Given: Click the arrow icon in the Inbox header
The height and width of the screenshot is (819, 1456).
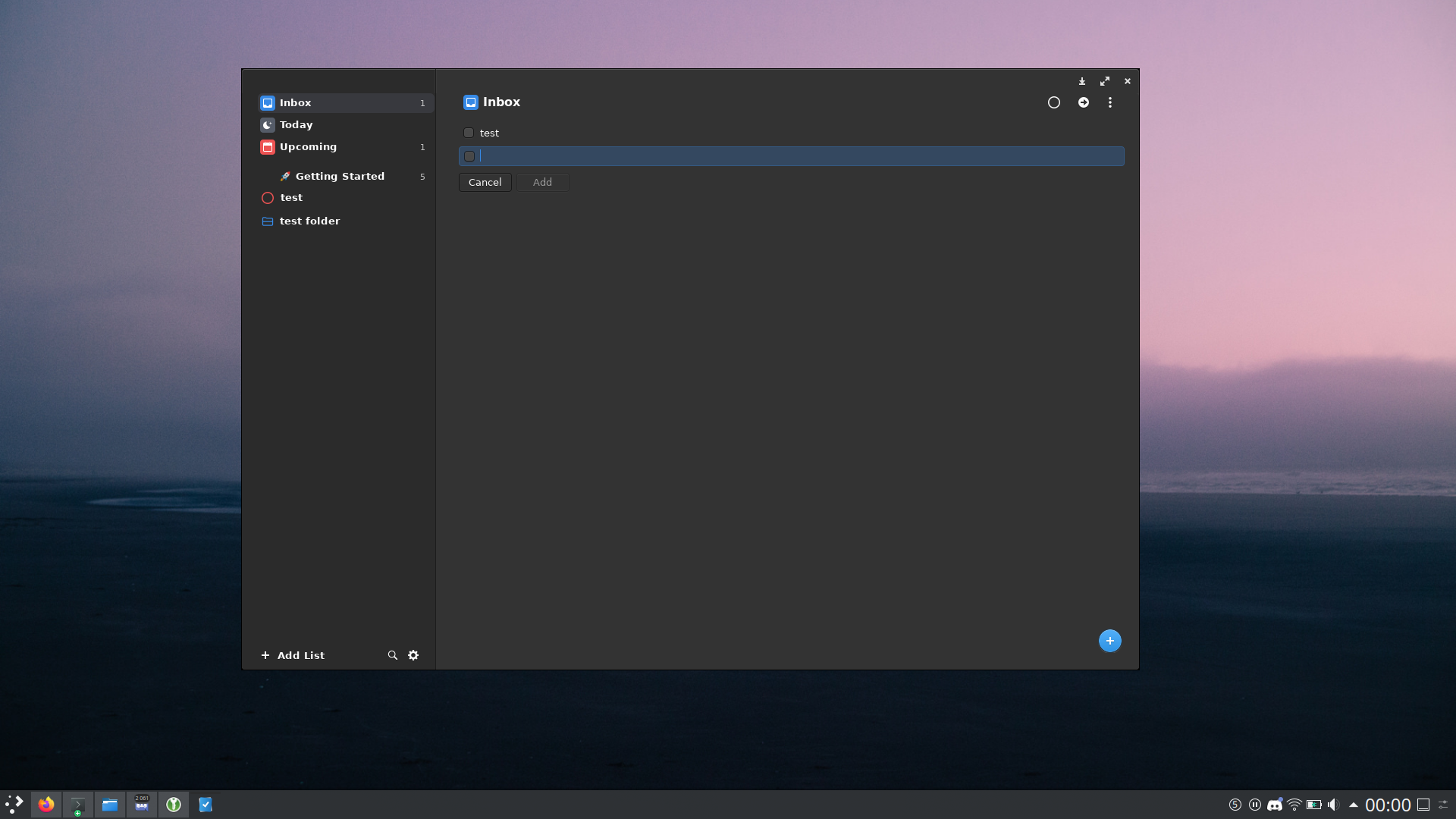Looking at the screenshot, I should click(x=1083, y=102).
